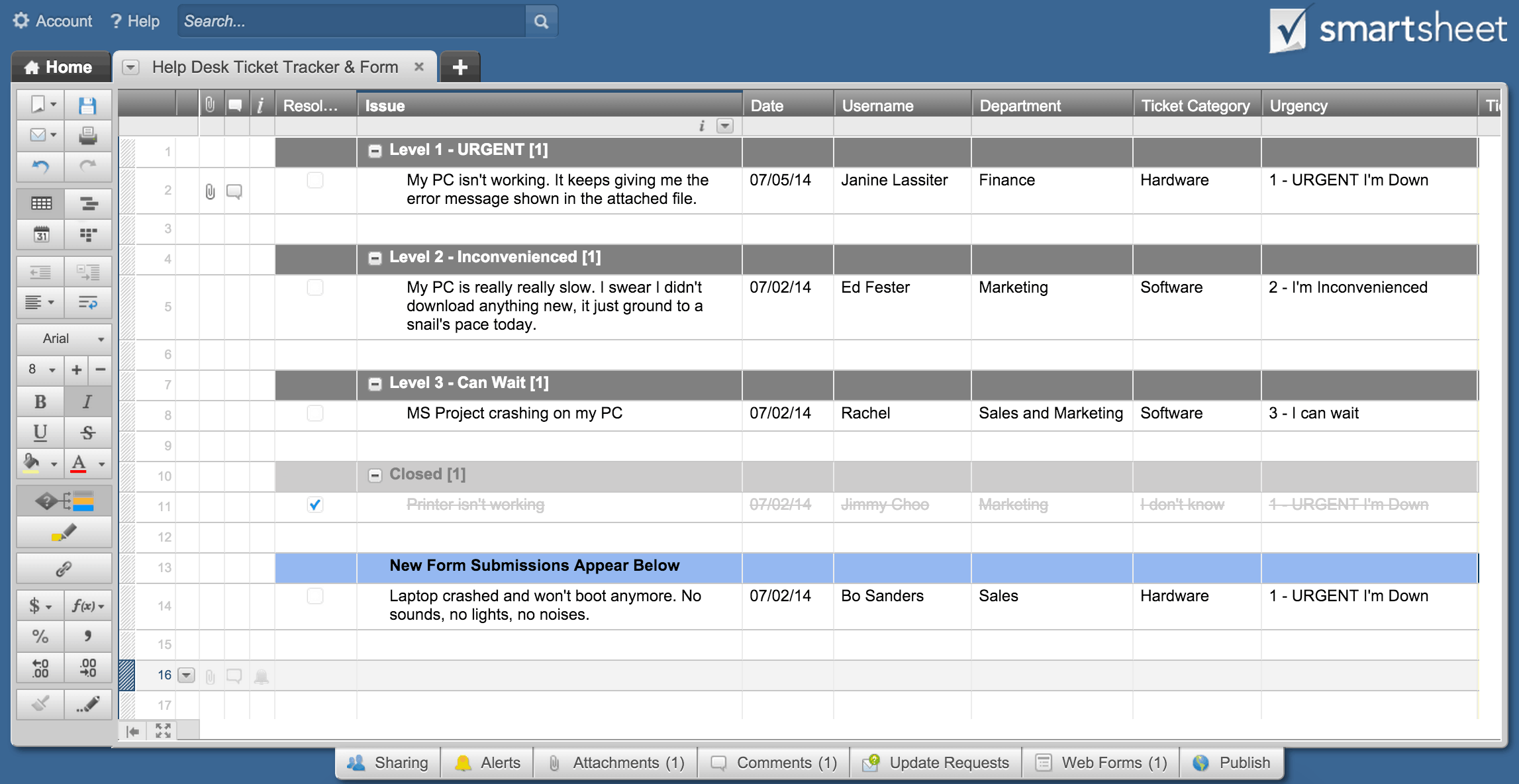Image resolution: width=1519 pixels, height=784 pixels.
Task: Open Calendar view icon
Action: pos(40,234)
